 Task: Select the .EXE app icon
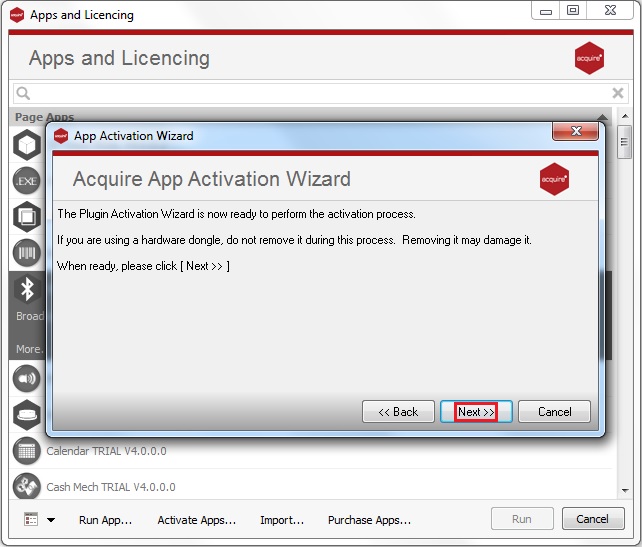click(27, 181)
